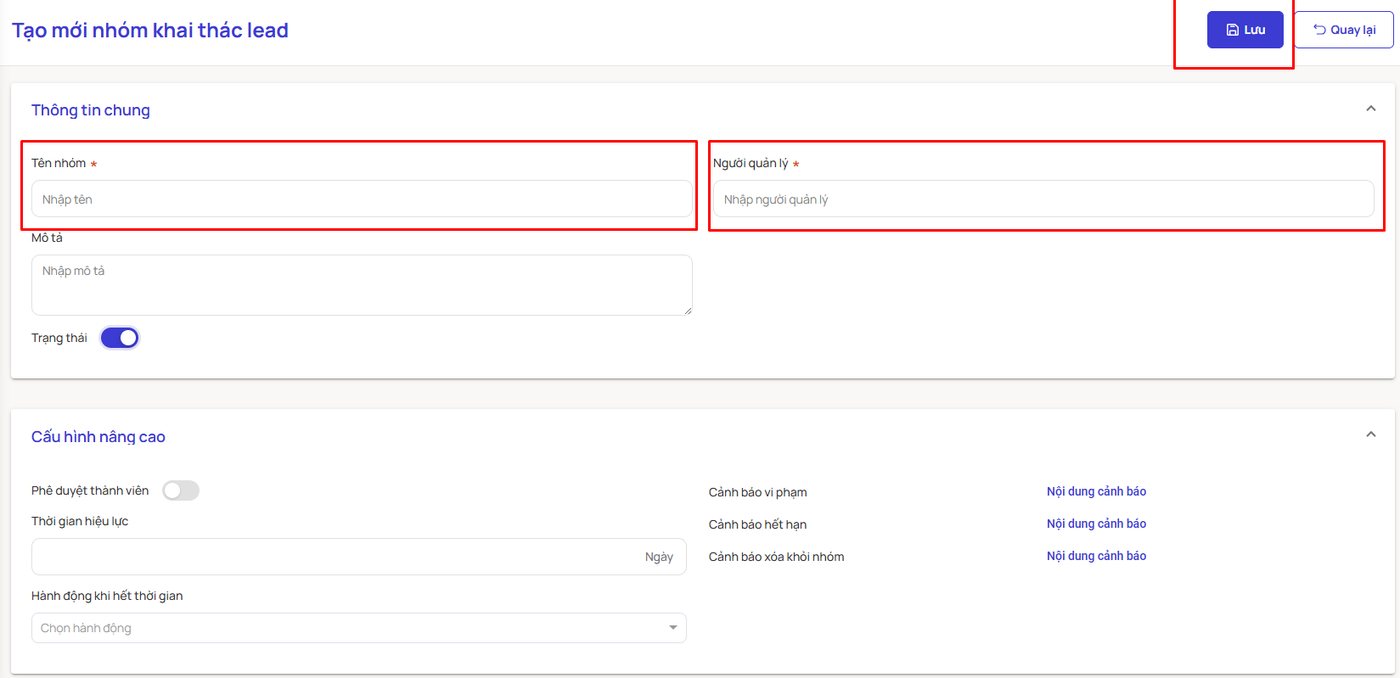Click the Cấu hình nâng cao section title
This screenshot has width=1400, height=678.
(98, 437)
